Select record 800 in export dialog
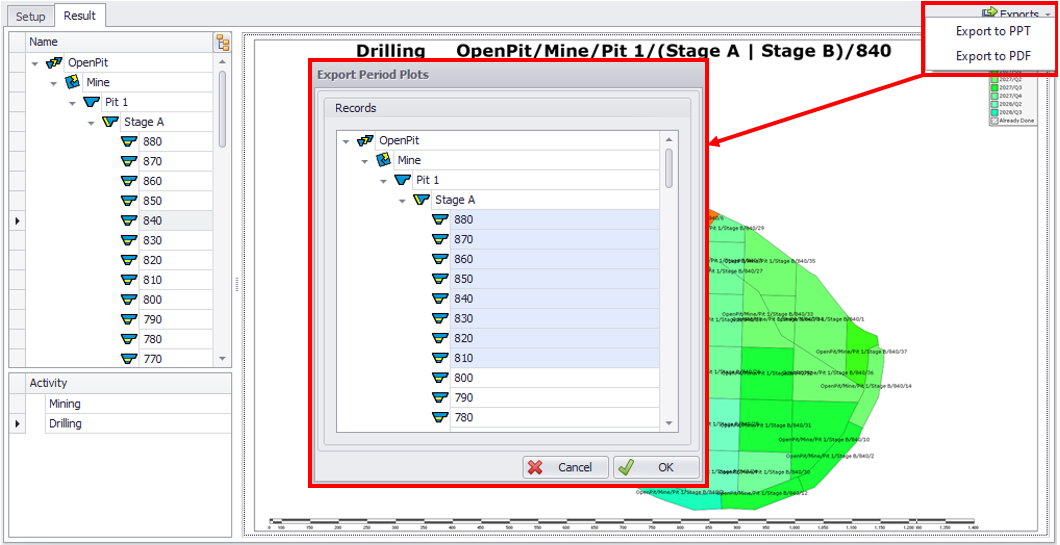This screenshot has width=1060, height=545. point(555,378)
